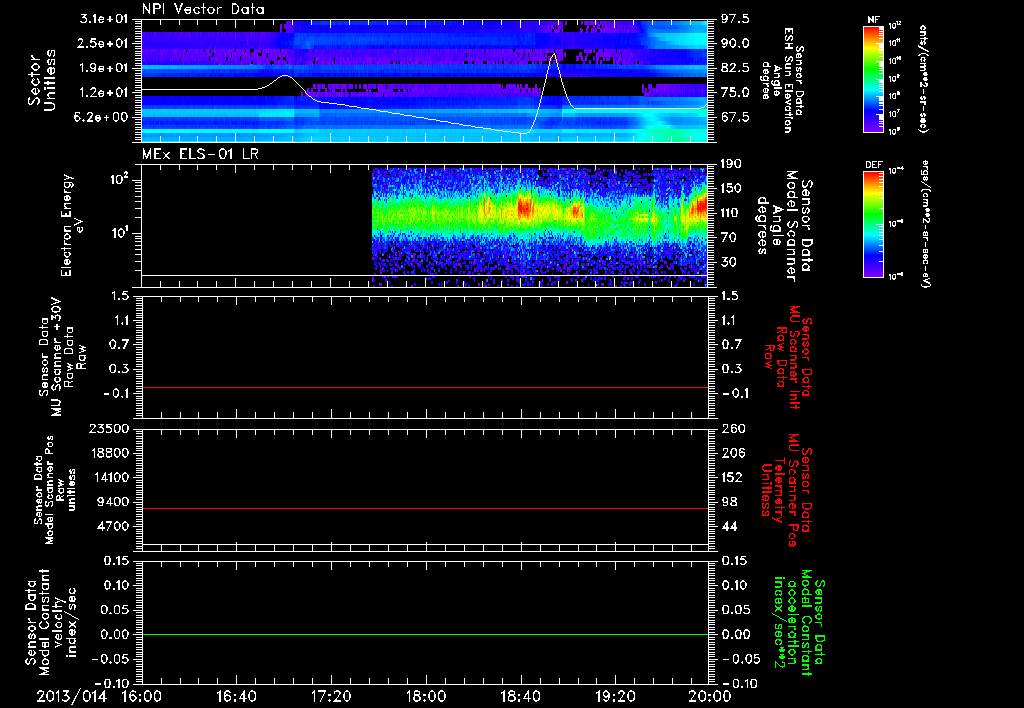Click the 18:00 time axis label
This screenshot has height=708, width=1024.
click(x=426, y=696)
